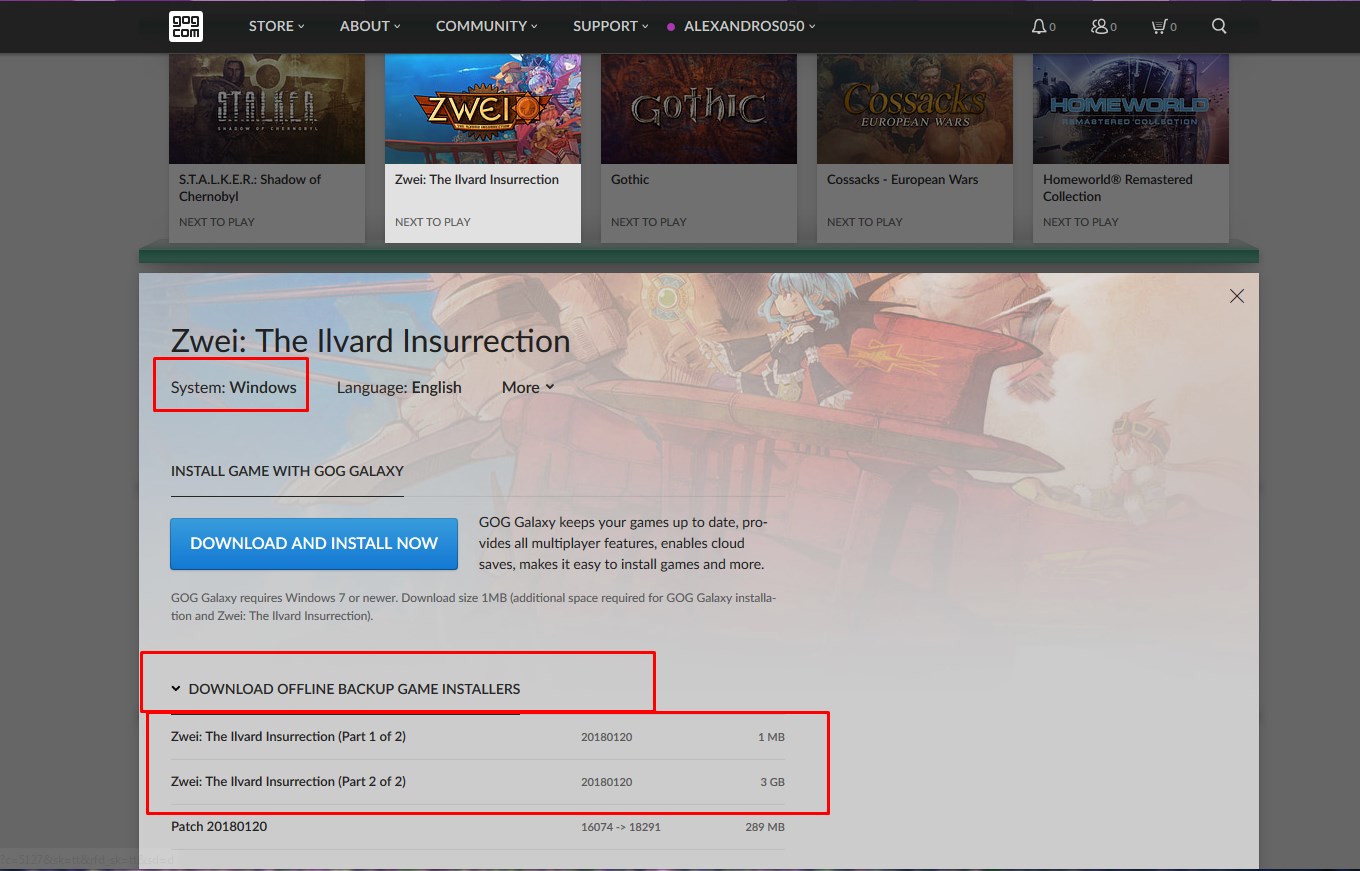
Task: Open the COMMUNITY menu
Action: 487,26
